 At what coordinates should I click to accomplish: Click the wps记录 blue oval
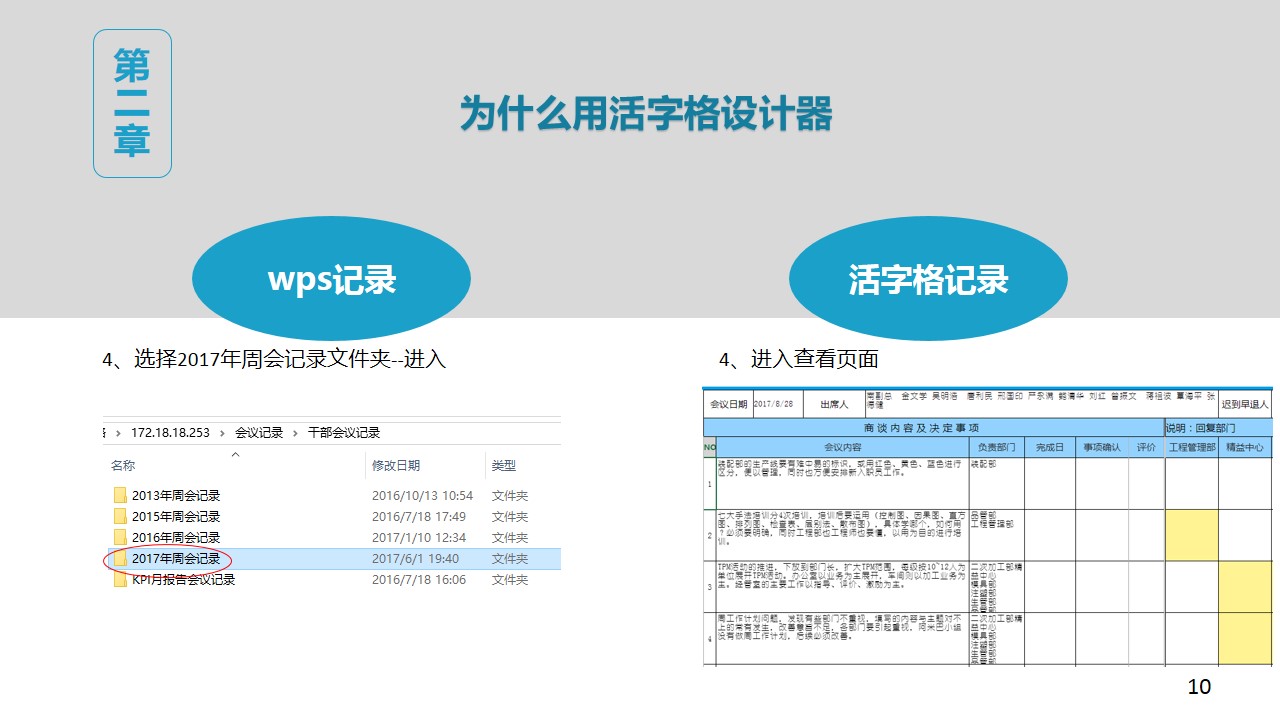click(331, 279)
